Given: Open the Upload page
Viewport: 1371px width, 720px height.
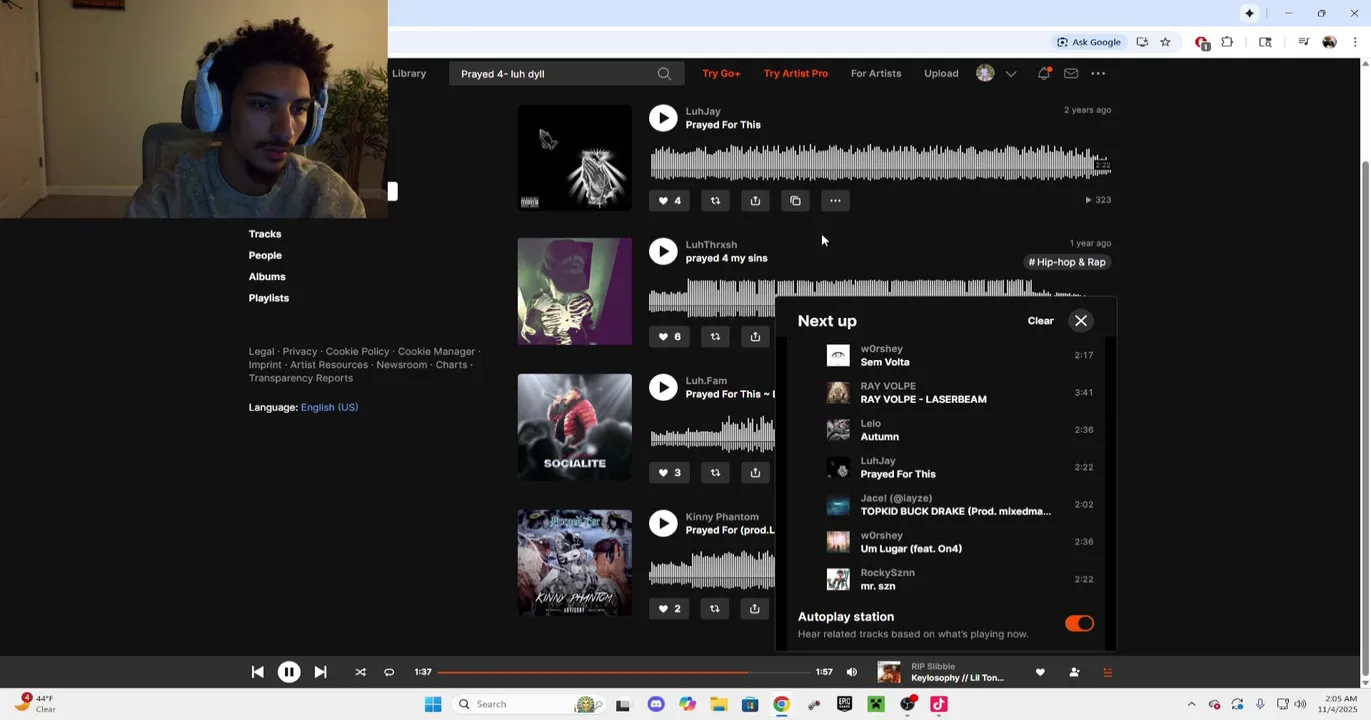Looking at the screenshot, I should click(941, 73).
